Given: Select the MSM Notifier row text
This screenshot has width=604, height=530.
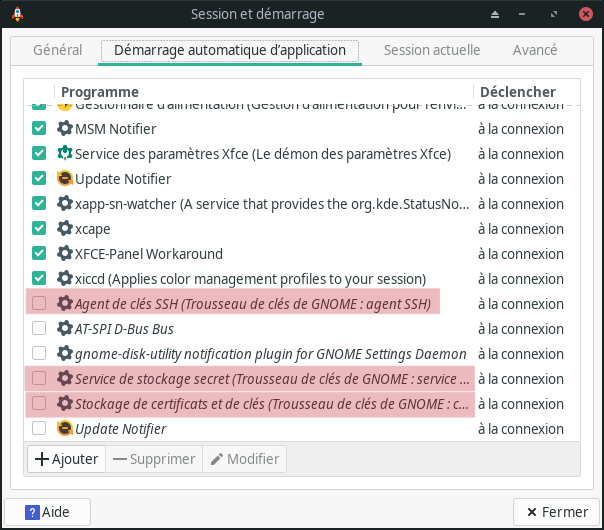Looking at the screenshot, I should pos(116,129).
